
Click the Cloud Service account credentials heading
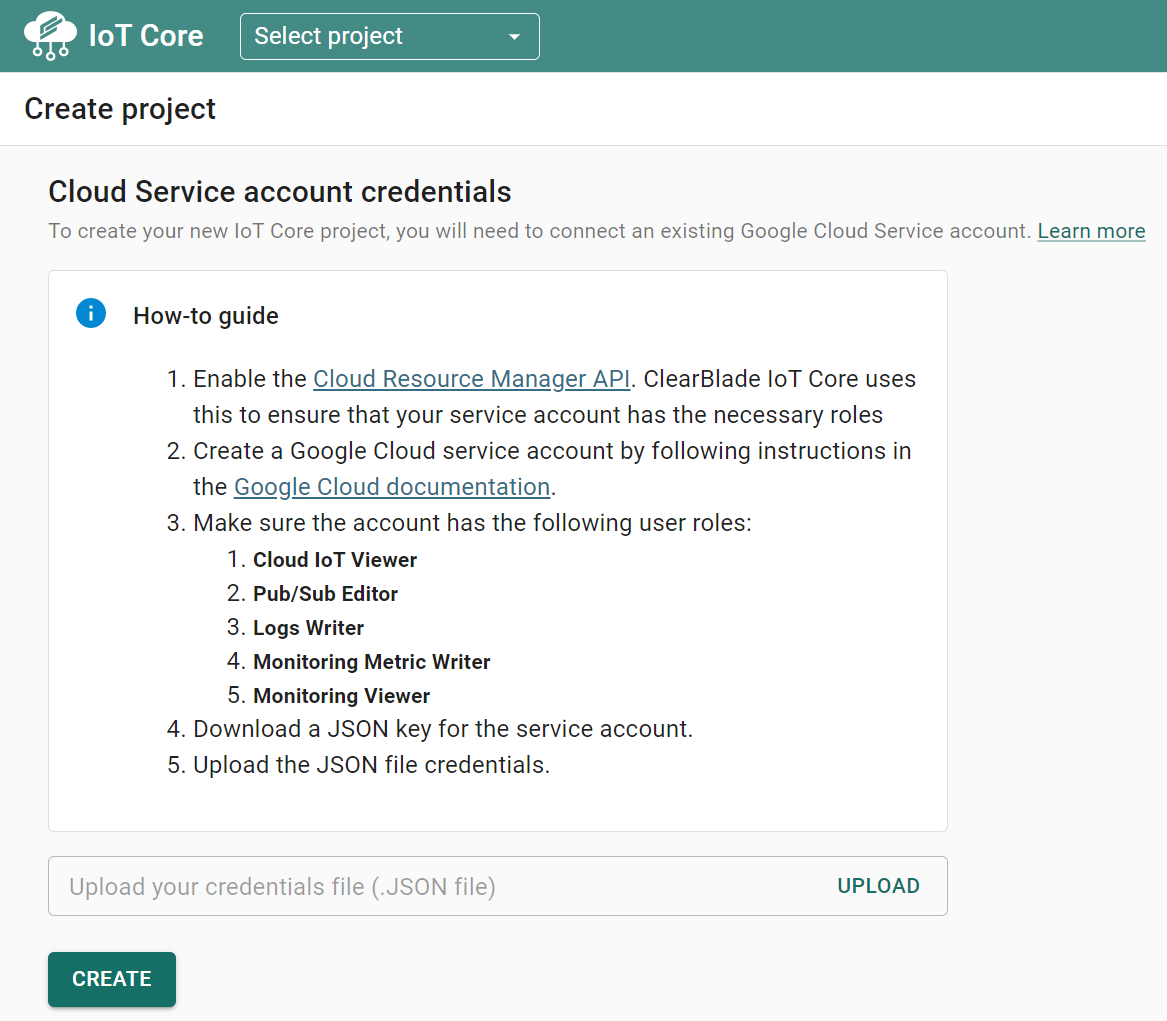point(279,191)
